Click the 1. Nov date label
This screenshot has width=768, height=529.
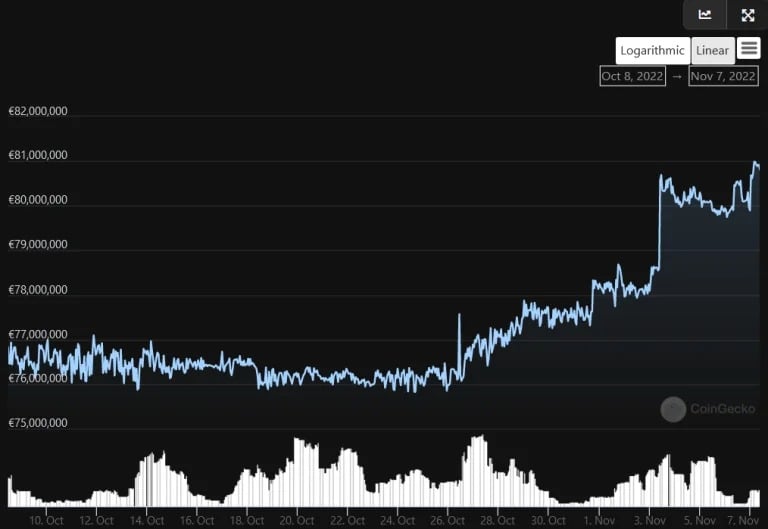599,520
